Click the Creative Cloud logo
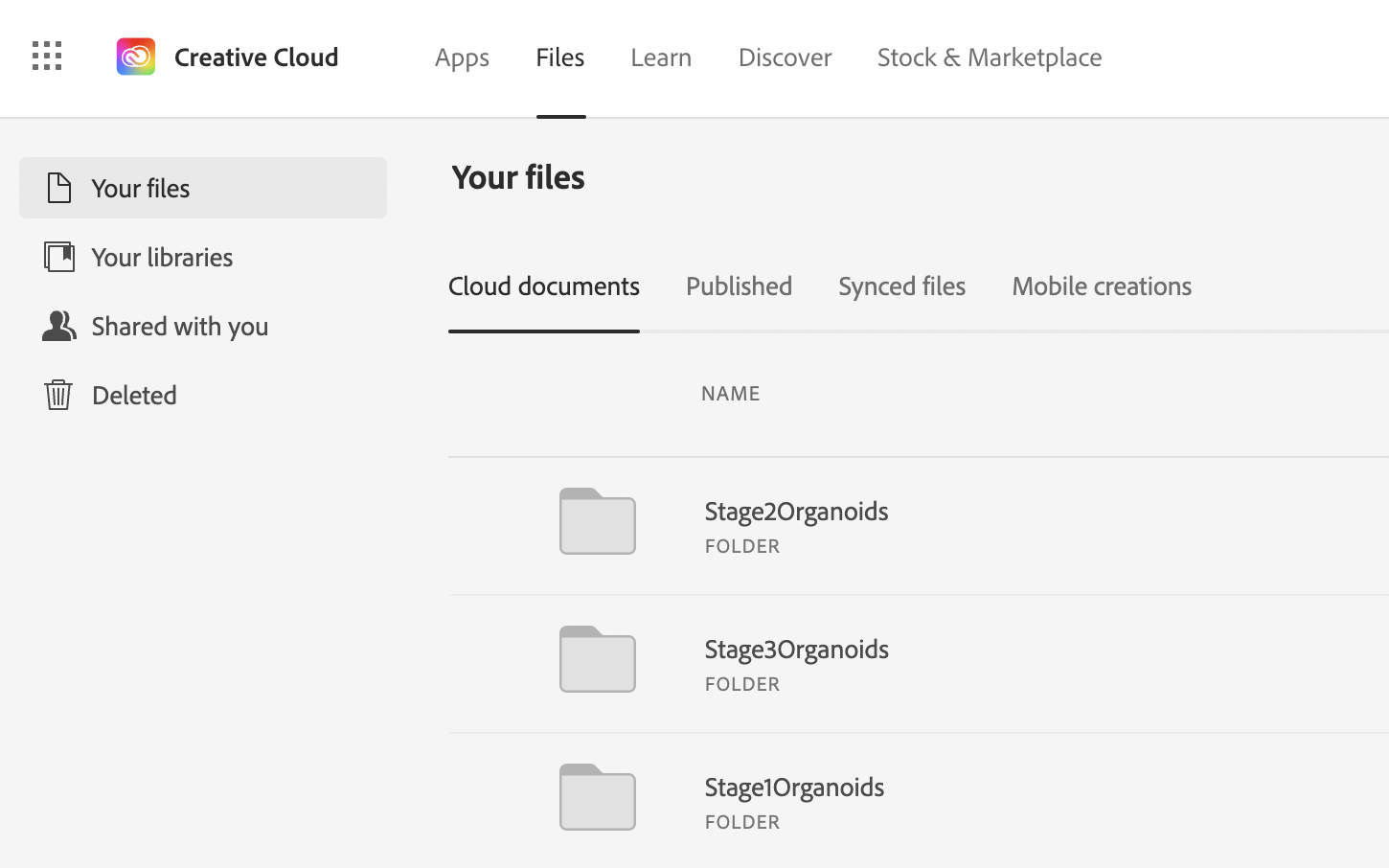 135,57
